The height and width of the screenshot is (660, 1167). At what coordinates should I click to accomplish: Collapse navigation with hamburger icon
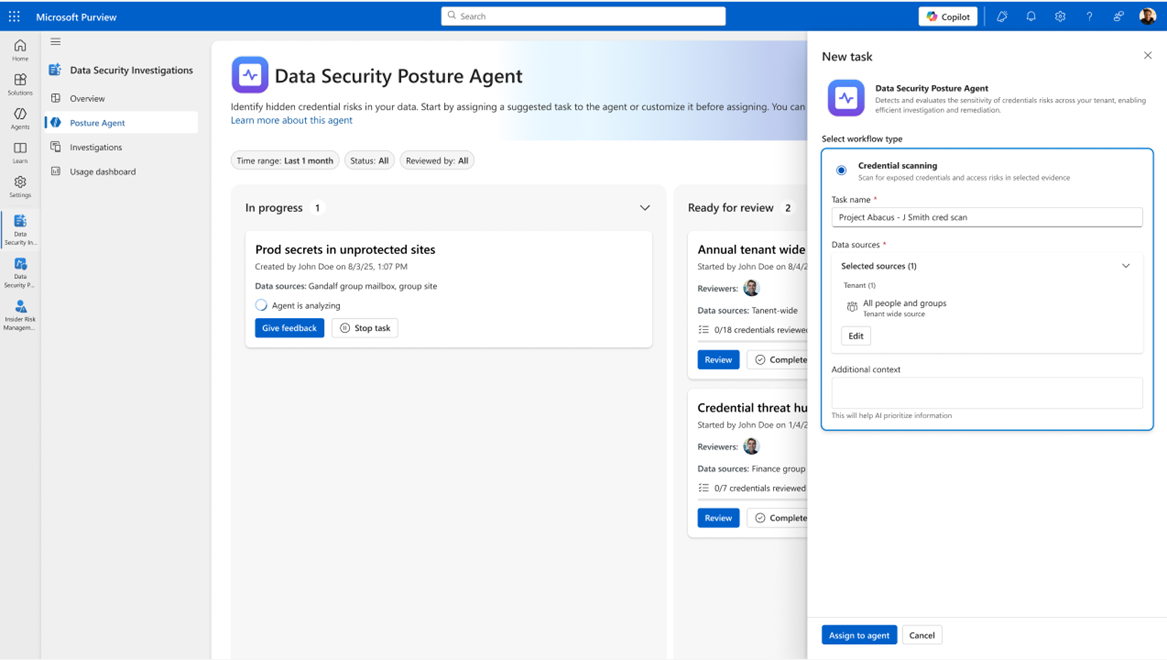point(56,42)
